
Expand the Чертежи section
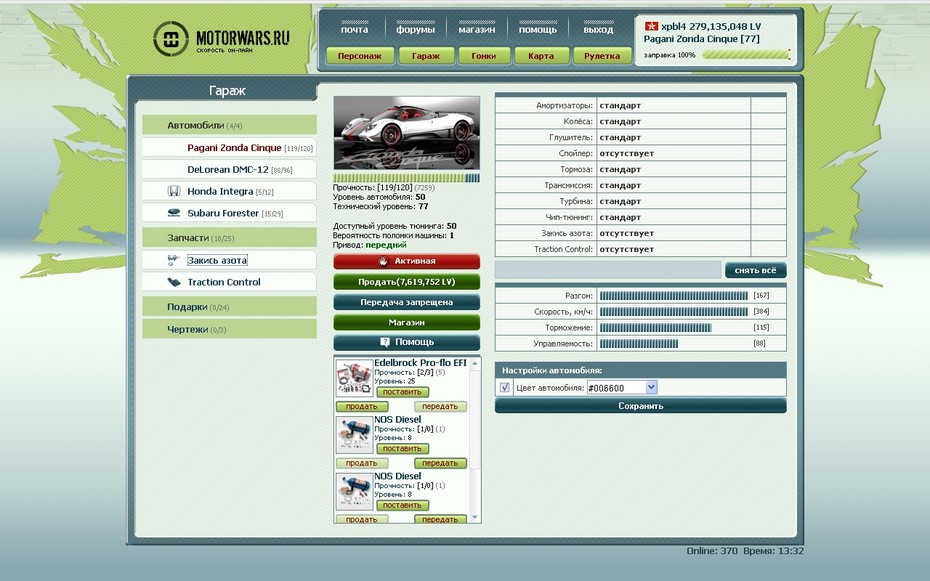[229, 329]
